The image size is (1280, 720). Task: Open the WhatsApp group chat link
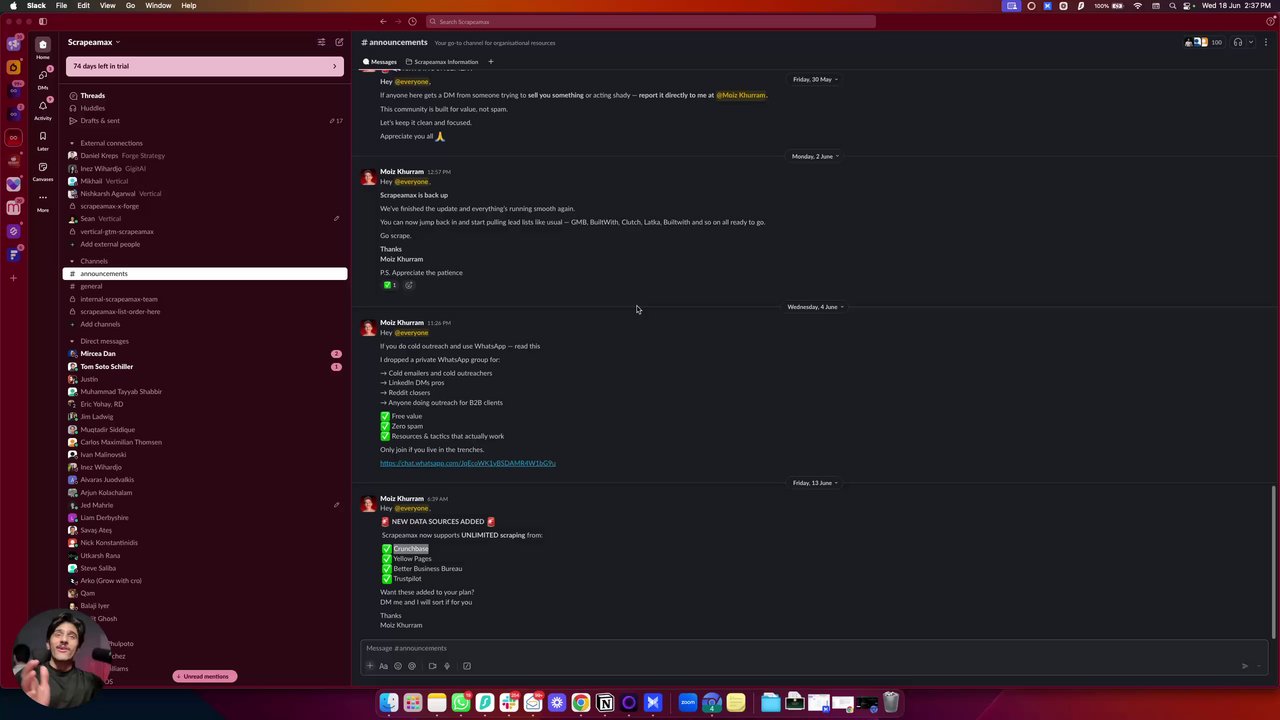467,463
